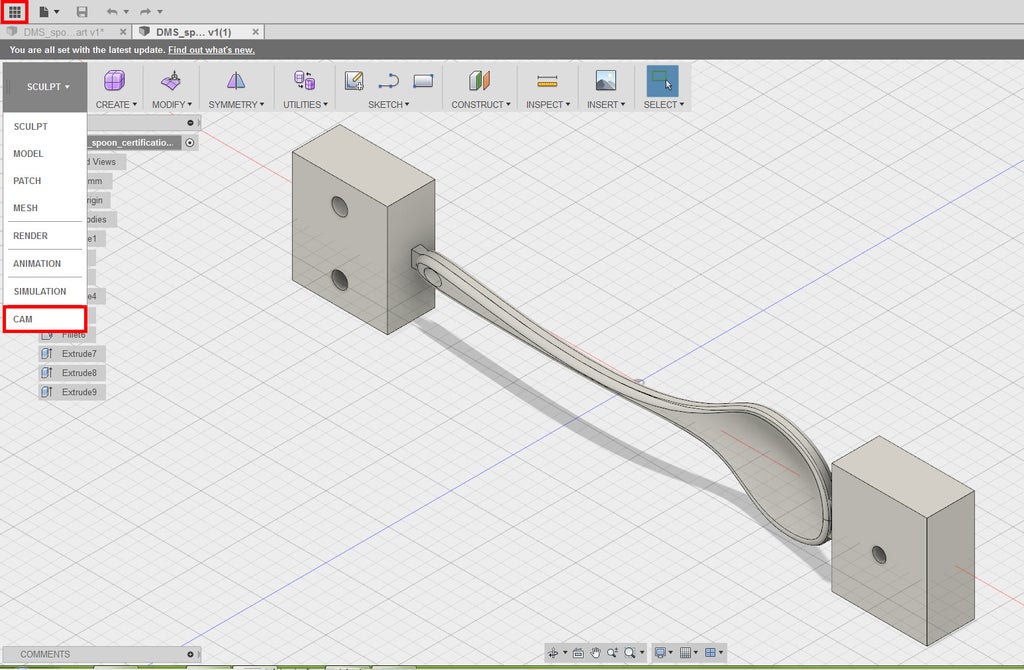Viewport: 1024px width, 670px height.
Task: Activate the spoon certification component radio button
Action: (190, 143)
